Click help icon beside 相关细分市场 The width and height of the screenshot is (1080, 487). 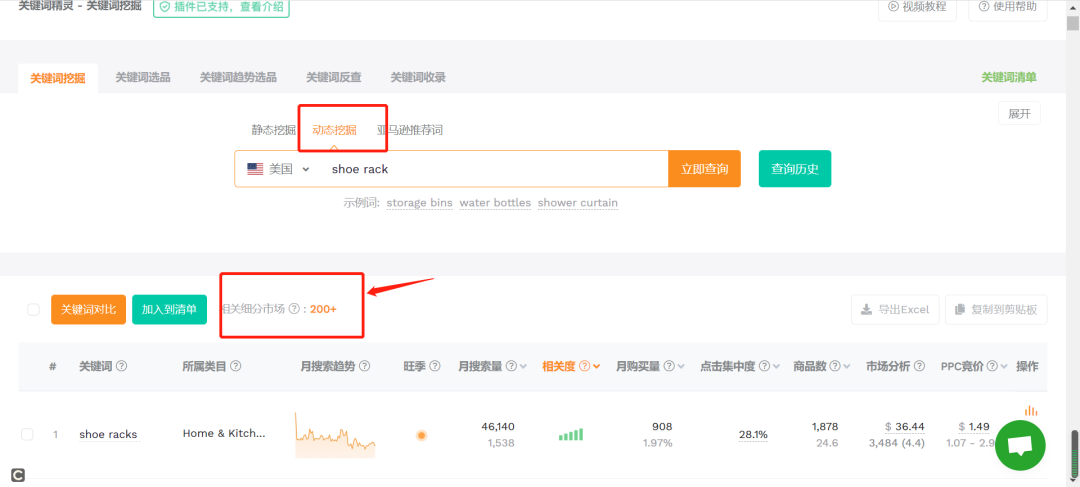click(293, 309)
